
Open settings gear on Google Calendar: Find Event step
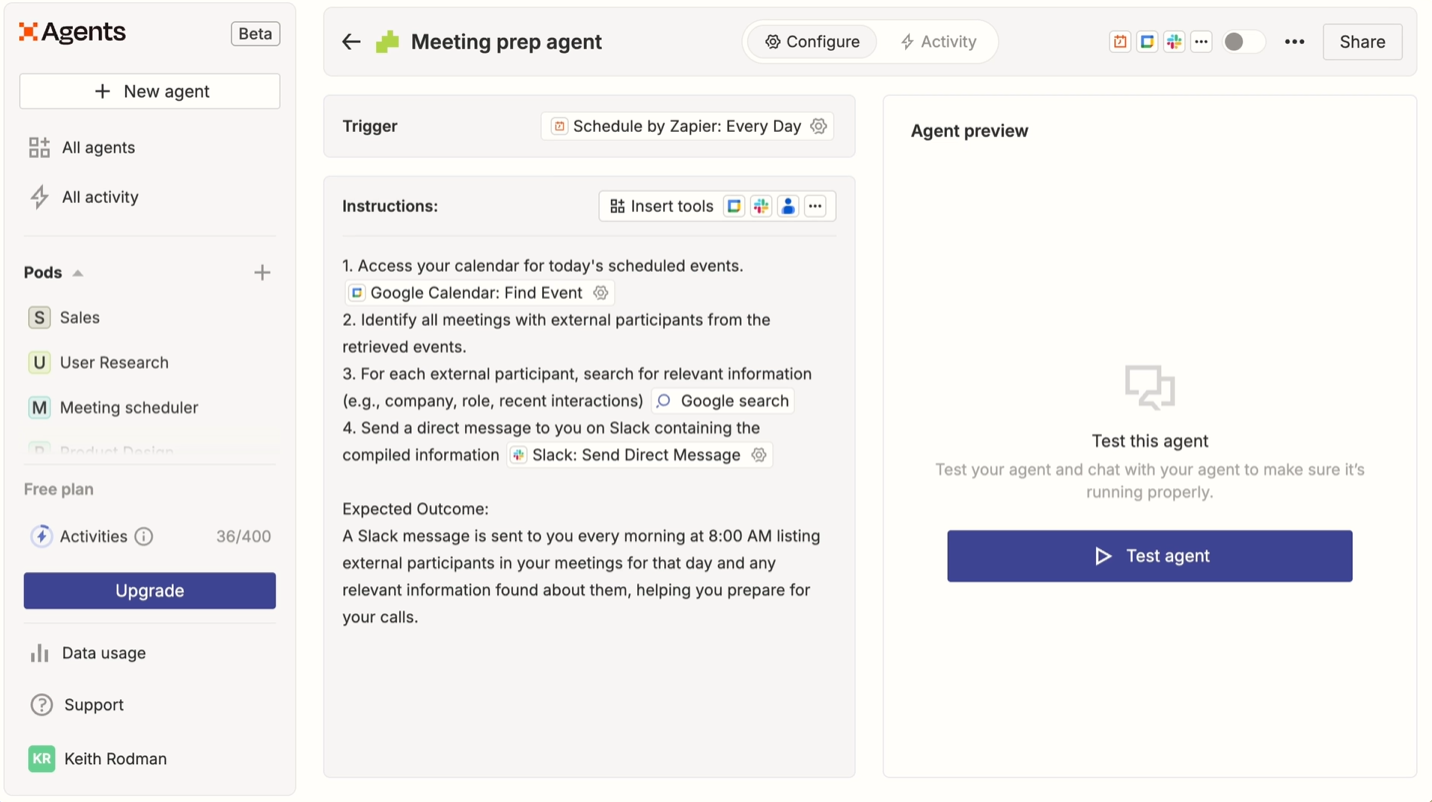600,292
